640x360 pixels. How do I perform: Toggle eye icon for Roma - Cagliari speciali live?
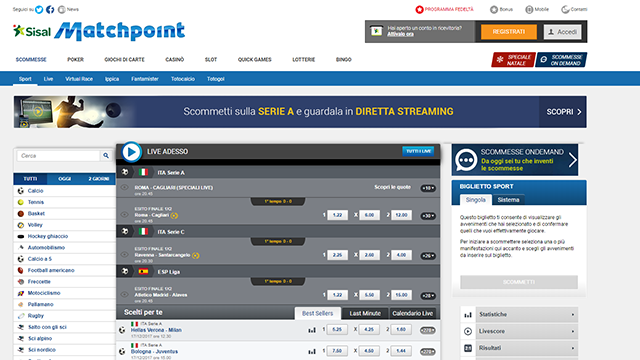click(124, 188)
